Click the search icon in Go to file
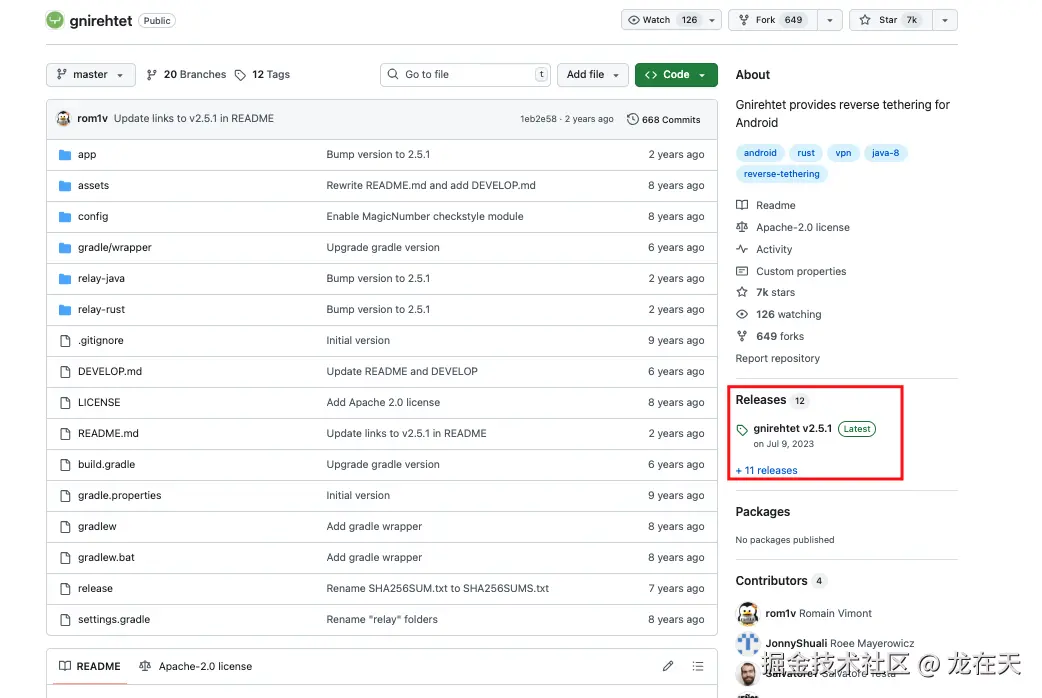 [x=393, y=74]
